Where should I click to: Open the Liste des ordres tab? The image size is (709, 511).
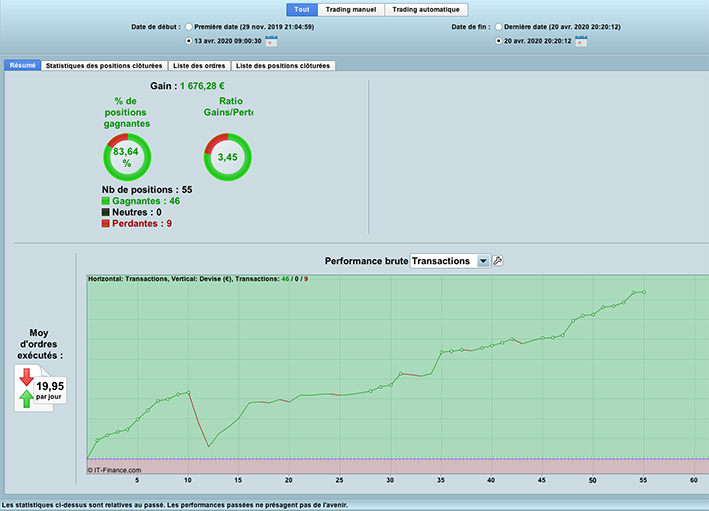click(199, 66)
